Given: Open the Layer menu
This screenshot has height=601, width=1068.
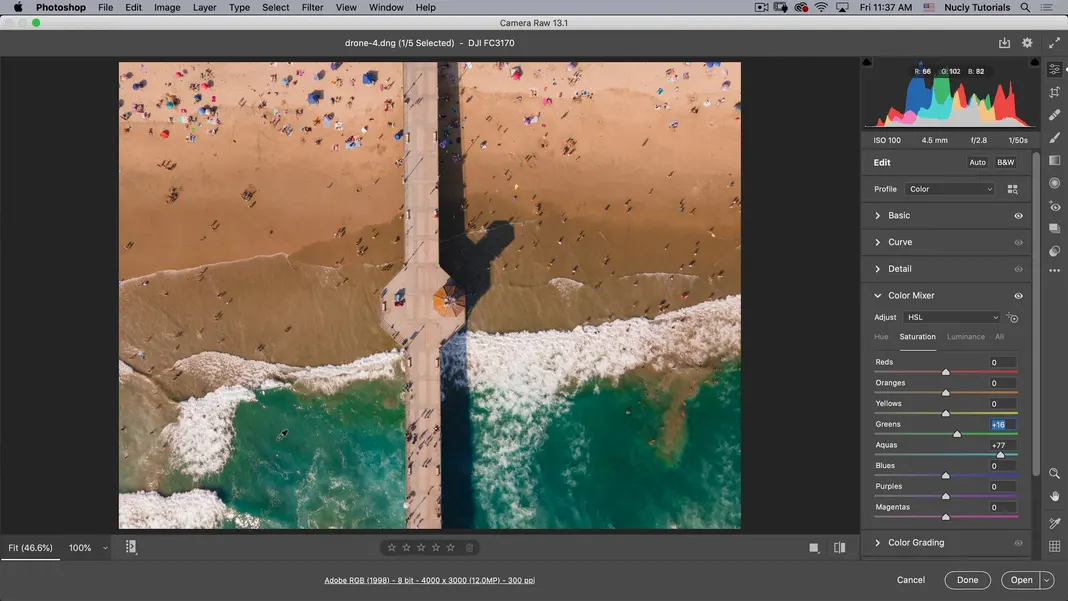Looking at the screenshot, I should tap(204, 7).
